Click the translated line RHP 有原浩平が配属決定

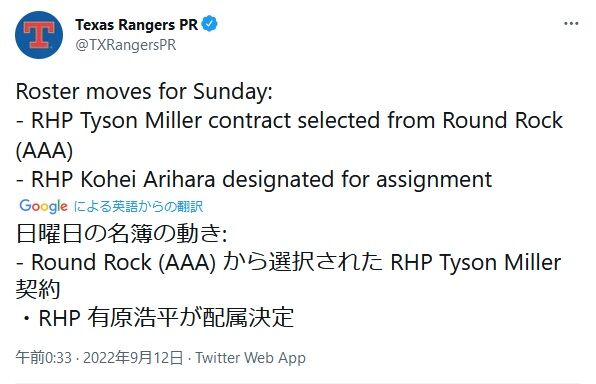pos(156,317)
